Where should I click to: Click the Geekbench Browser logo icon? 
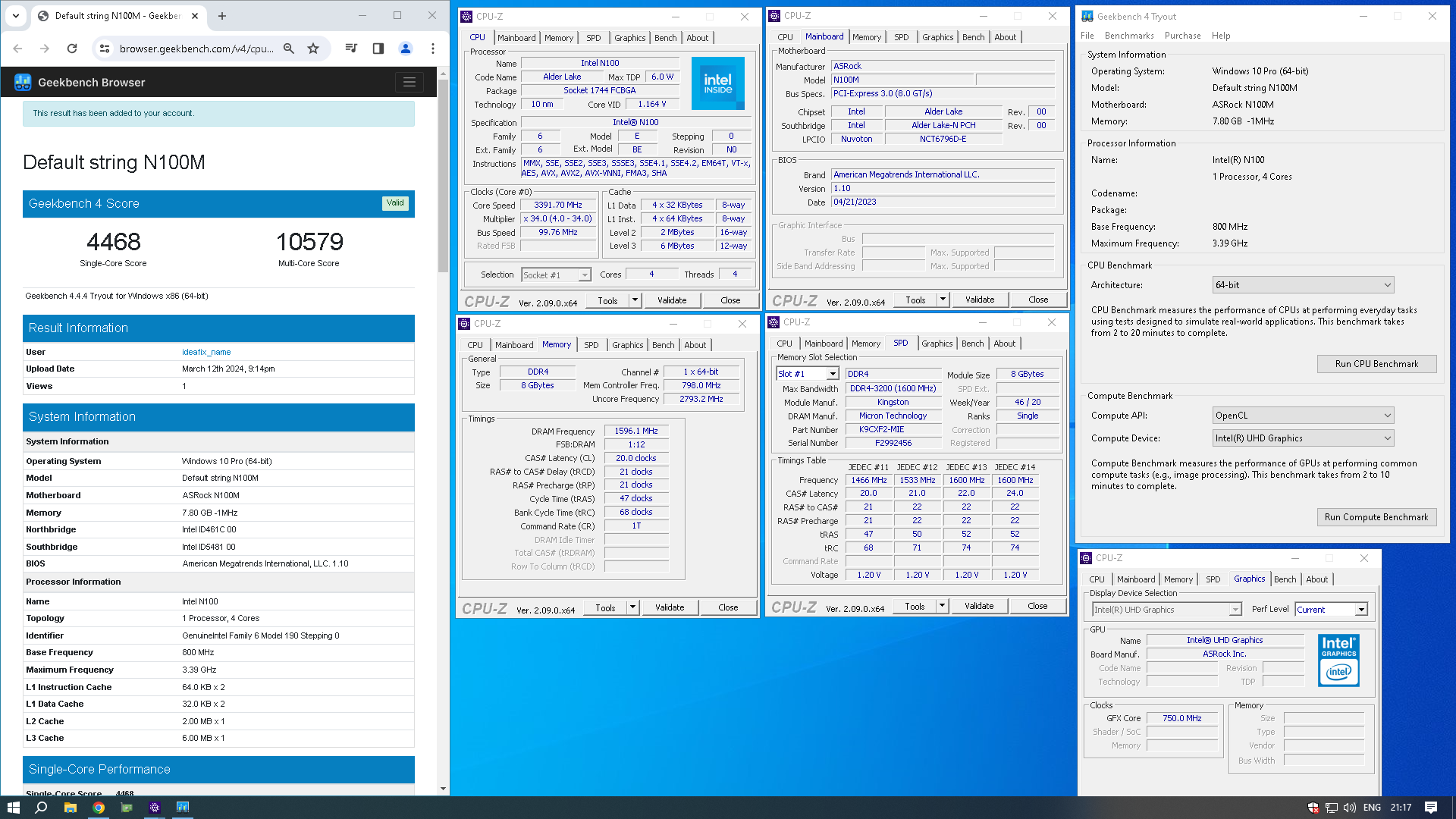click(23, 82)
